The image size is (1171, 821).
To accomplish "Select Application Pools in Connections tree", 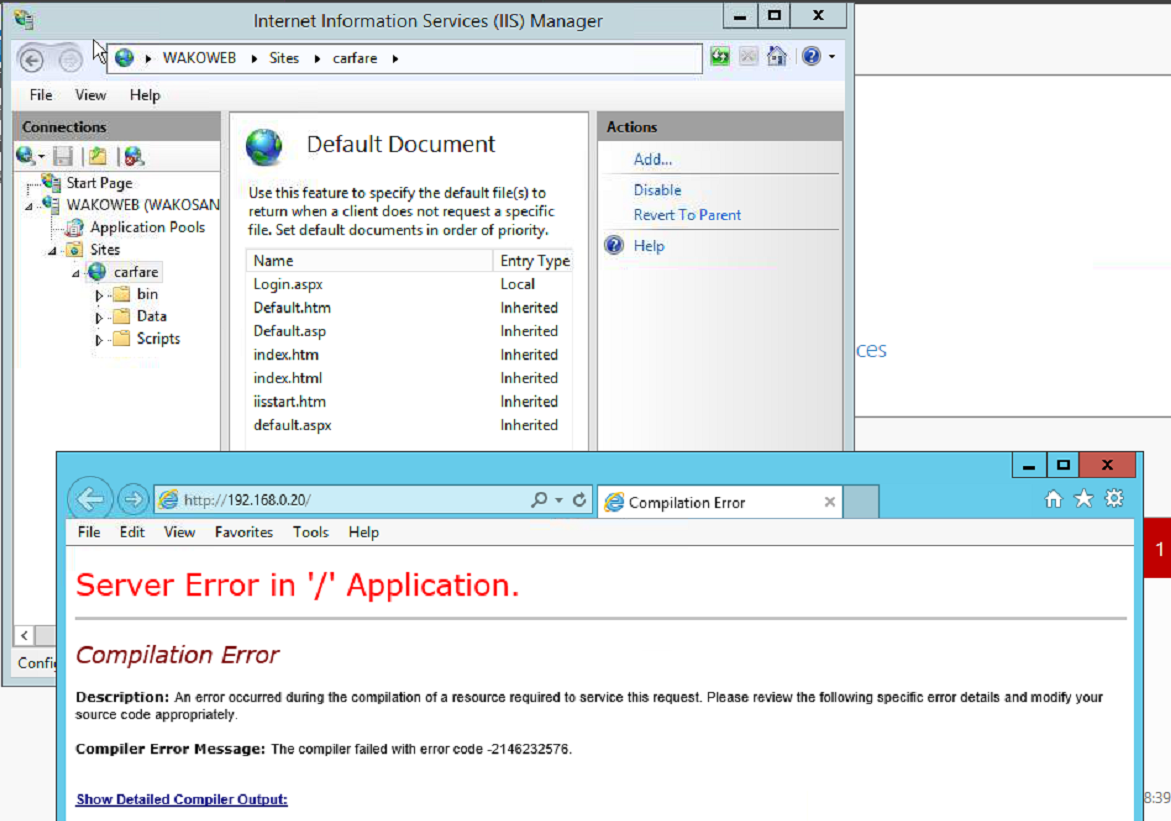I will point(147,227).
